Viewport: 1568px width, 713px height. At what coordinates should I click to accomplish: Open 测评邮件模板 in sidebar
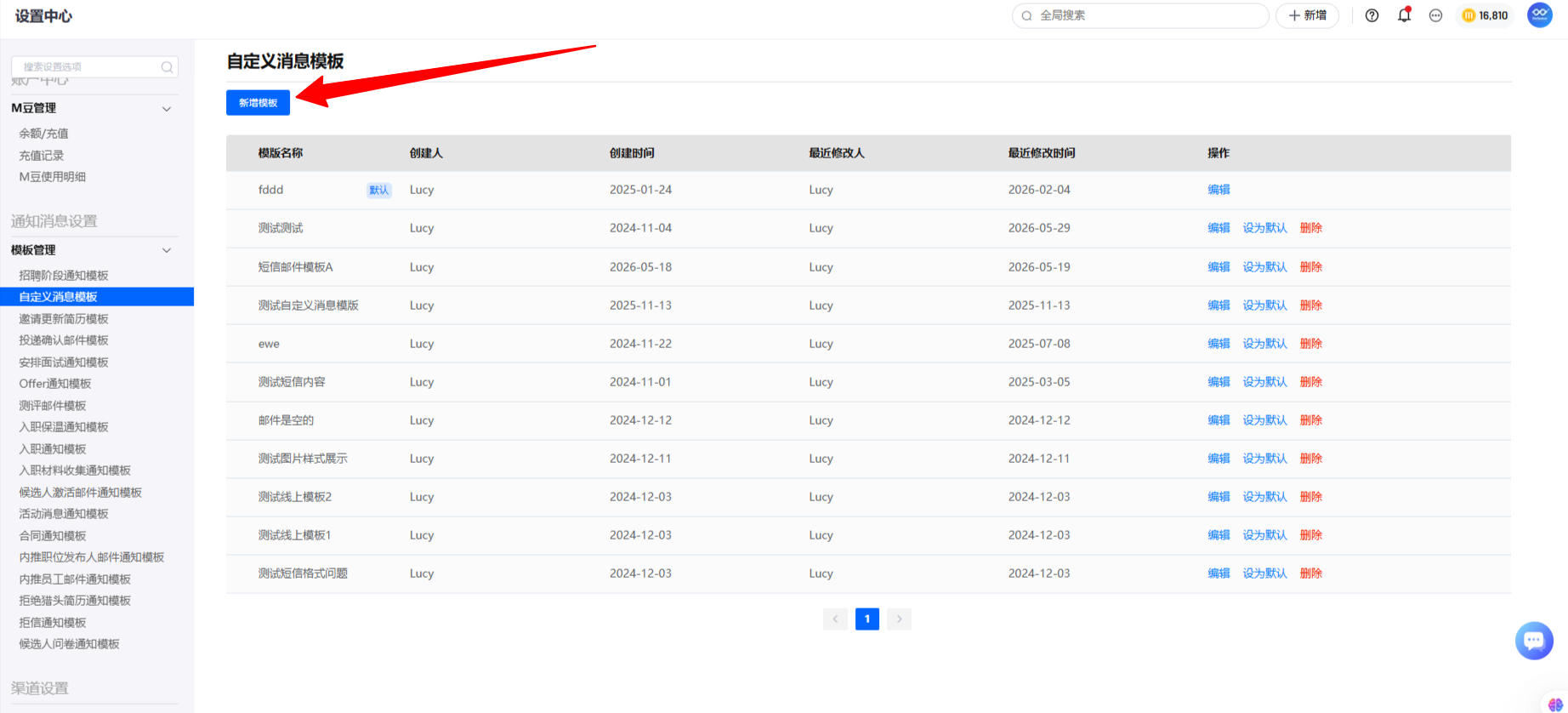[53, 406]
